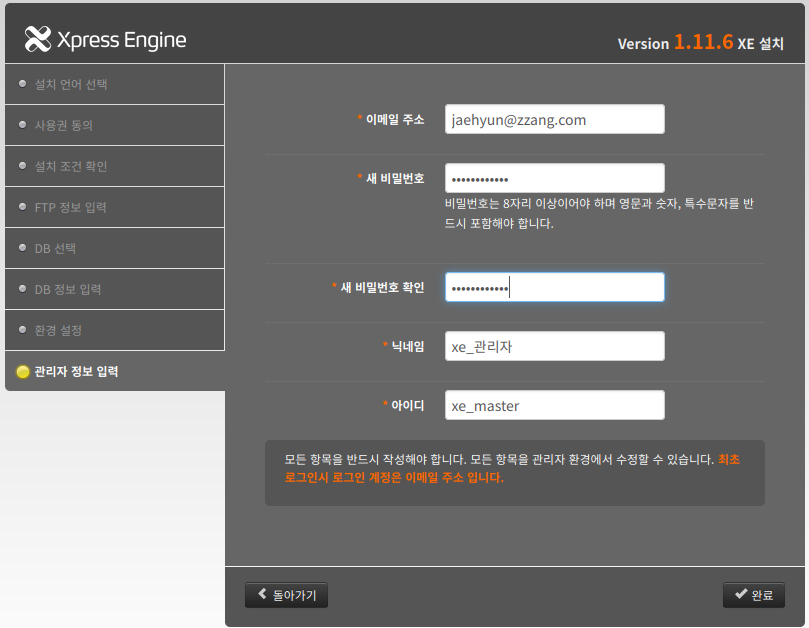
Task: Select the 설치 언어 선택 step
Action: pos(115,84)
